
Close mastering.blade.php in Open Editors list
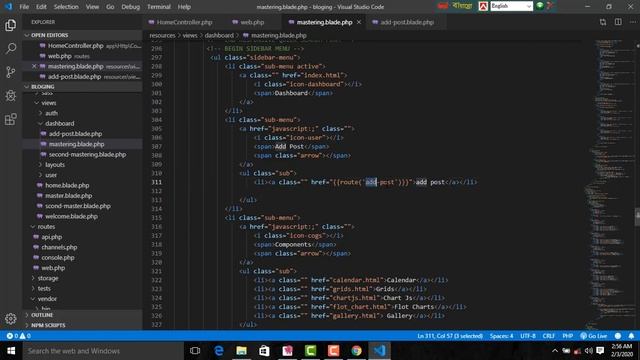point(34,66)
